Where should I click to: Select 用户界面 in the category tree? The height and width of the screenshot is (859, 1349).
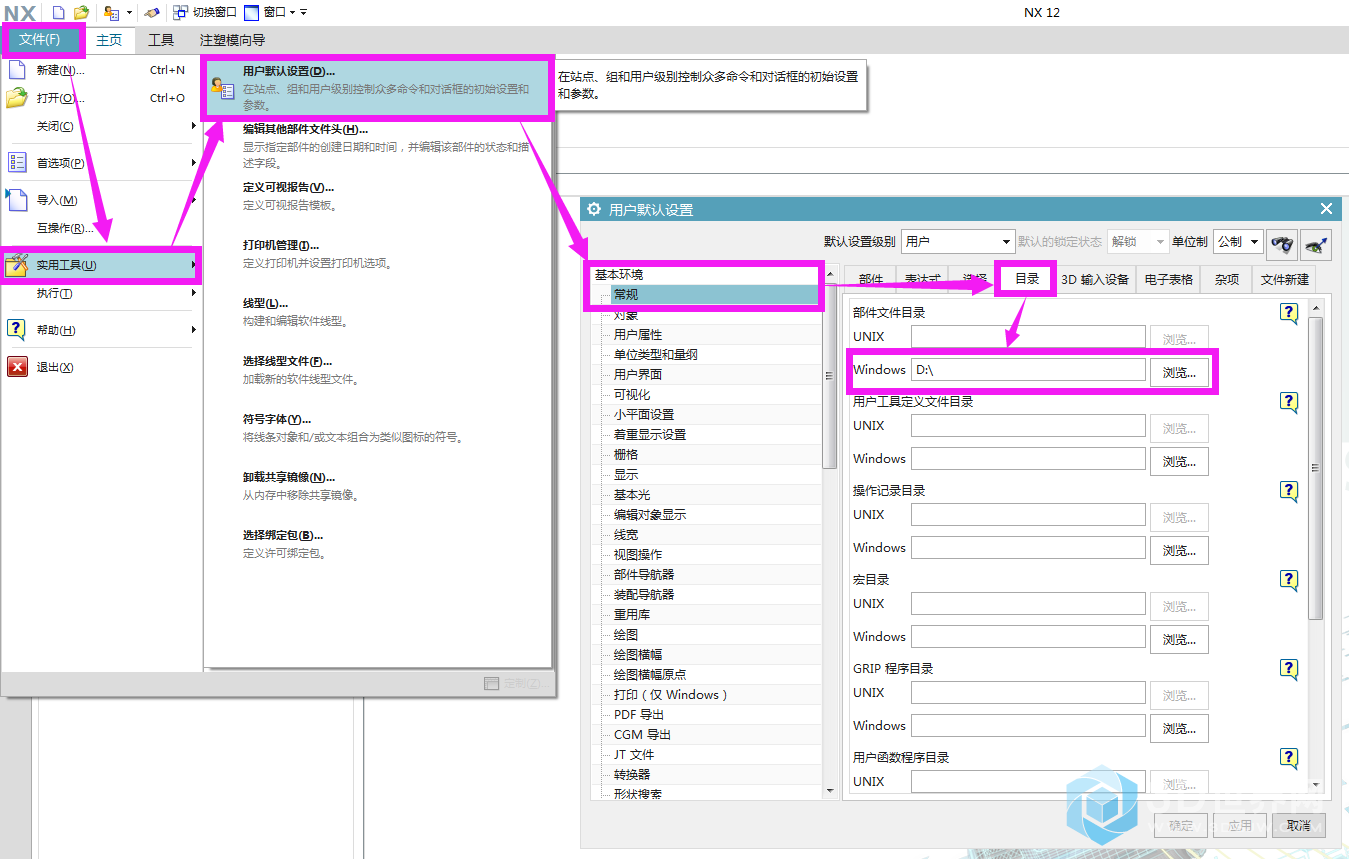(x=638, y=374)
